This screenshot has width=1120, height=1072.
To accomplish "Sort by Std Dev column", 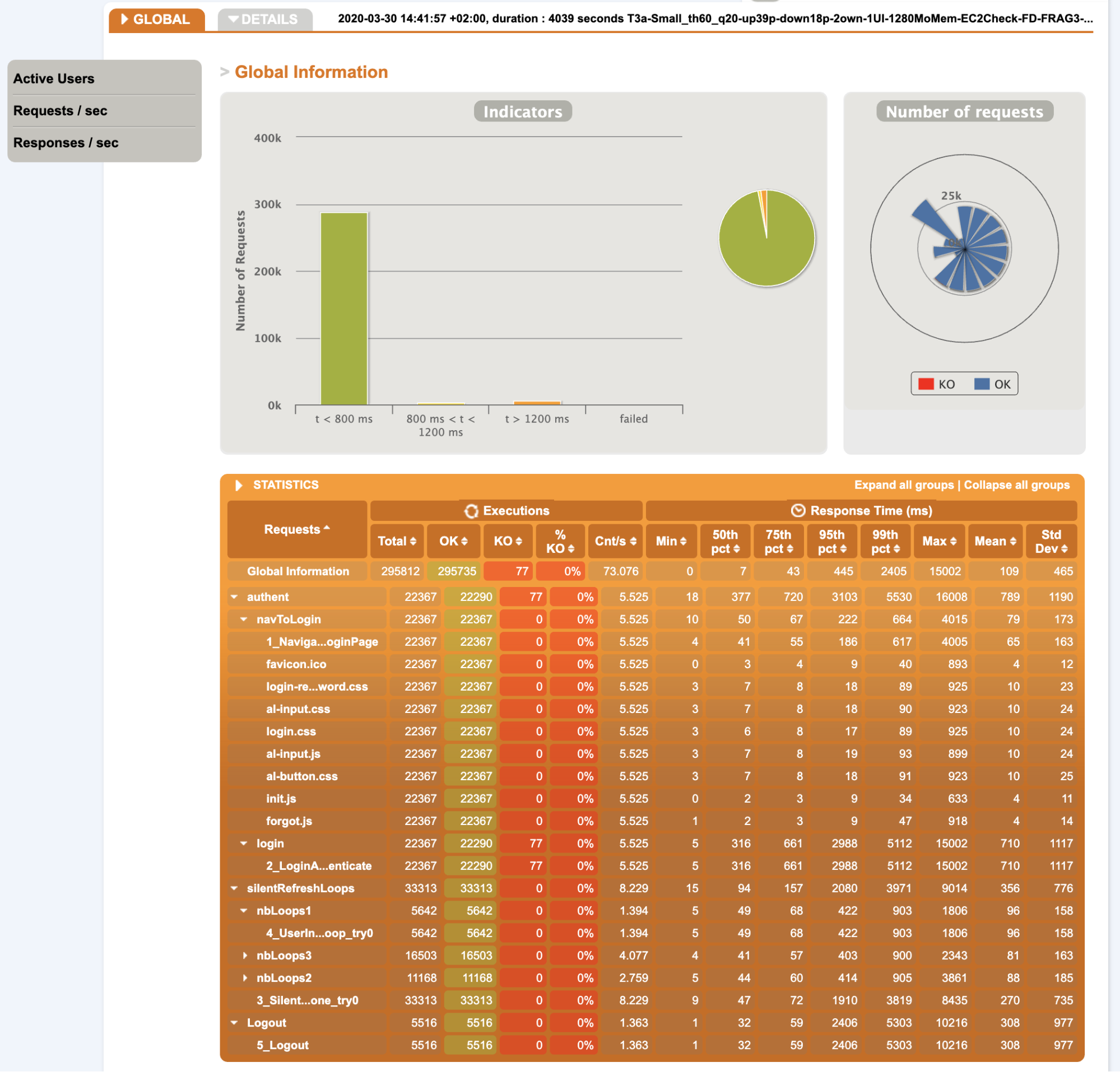I will pos(1051,542).
